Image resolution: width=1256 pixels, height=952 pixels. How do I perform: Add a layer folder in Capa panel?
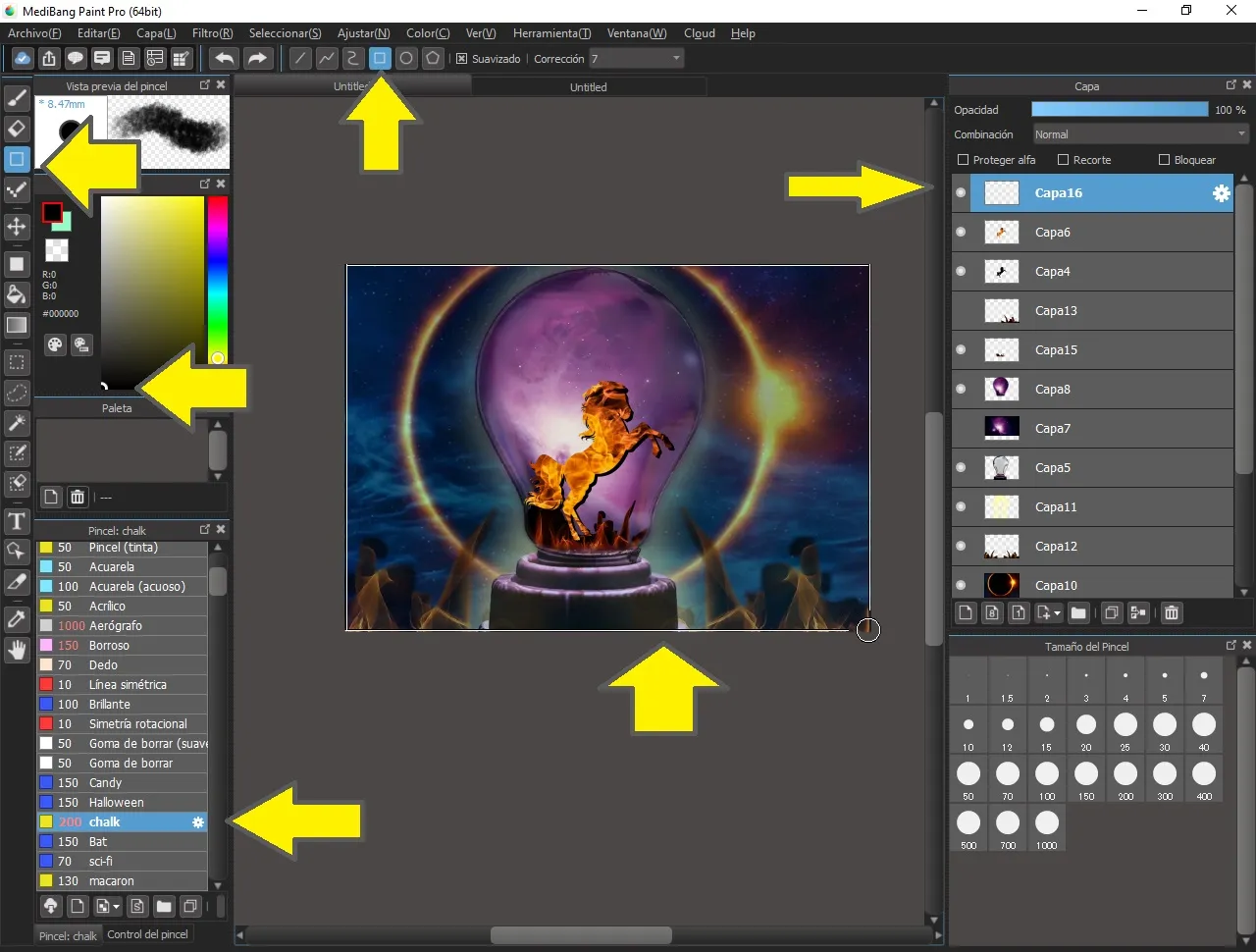[x=1078, y=613]
